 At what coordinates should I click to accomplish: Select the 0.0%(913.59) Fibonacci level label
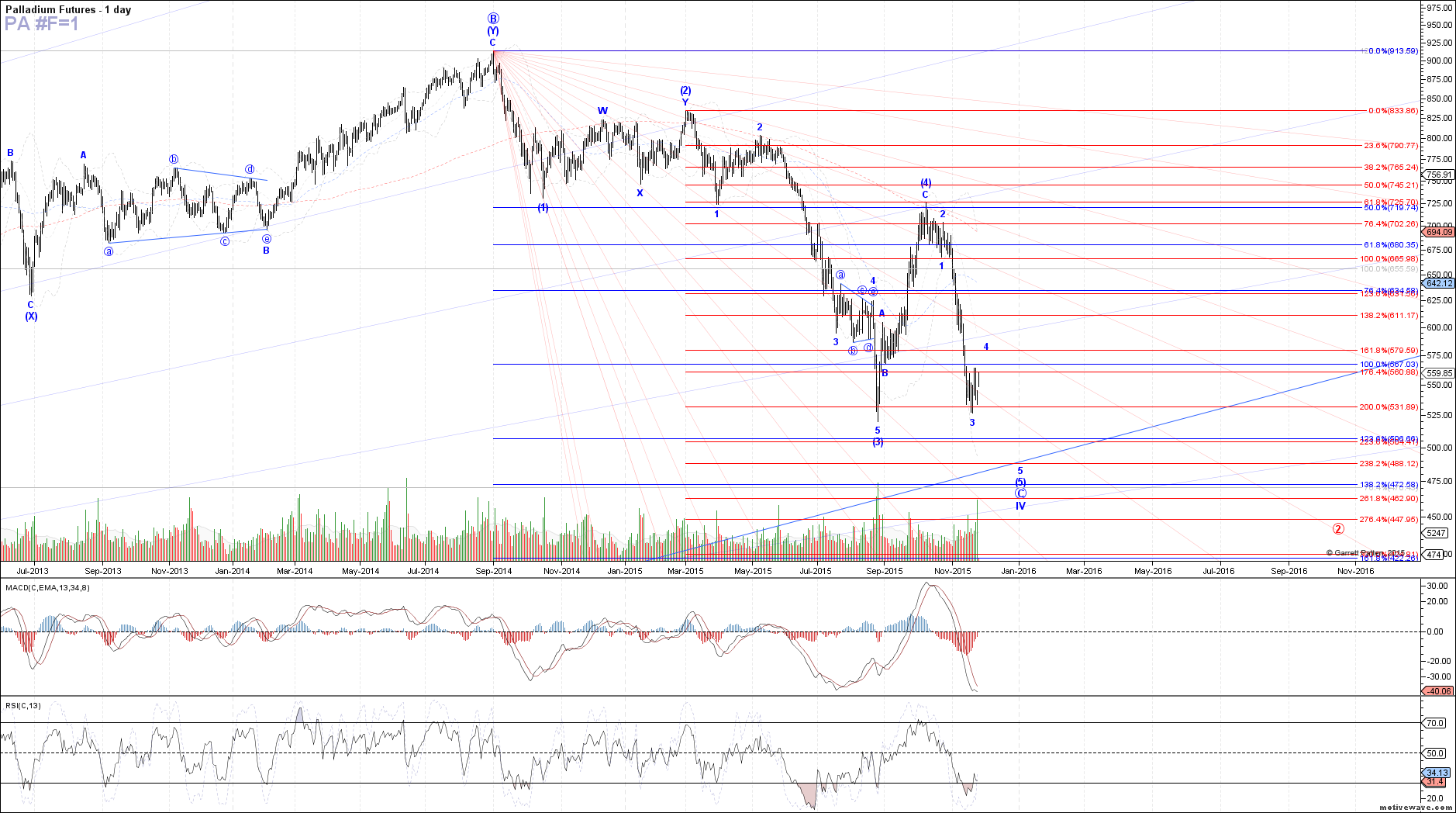[x=1392, y=51]
